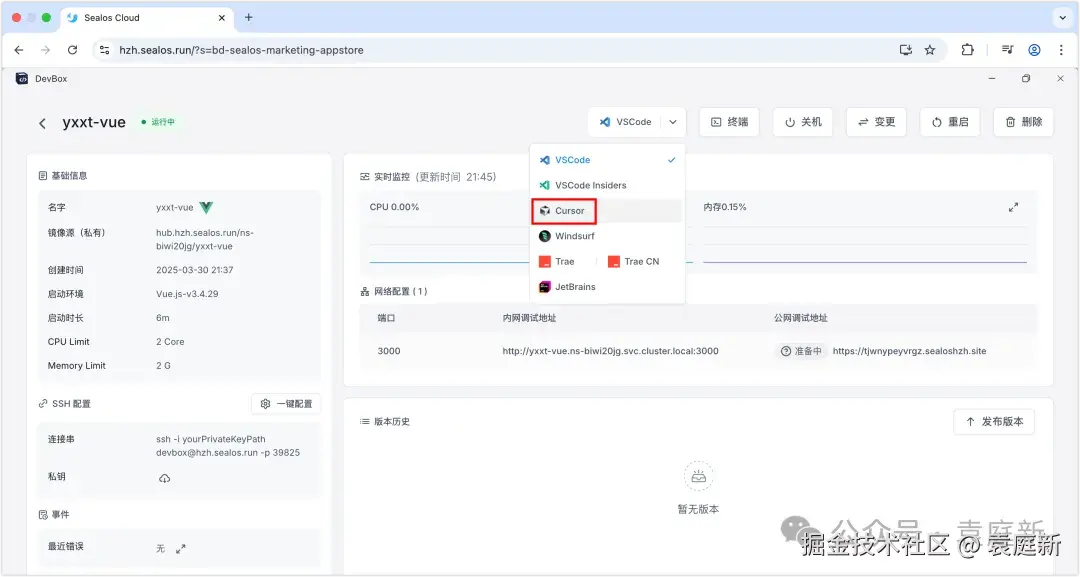
Task: Close the DevBox window
Action: point(1060,78)
